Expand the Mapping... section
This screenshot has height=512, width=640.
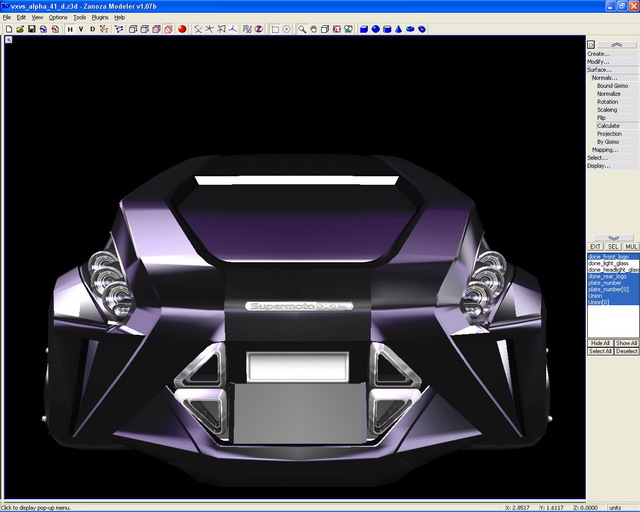[x=604, y=150]
